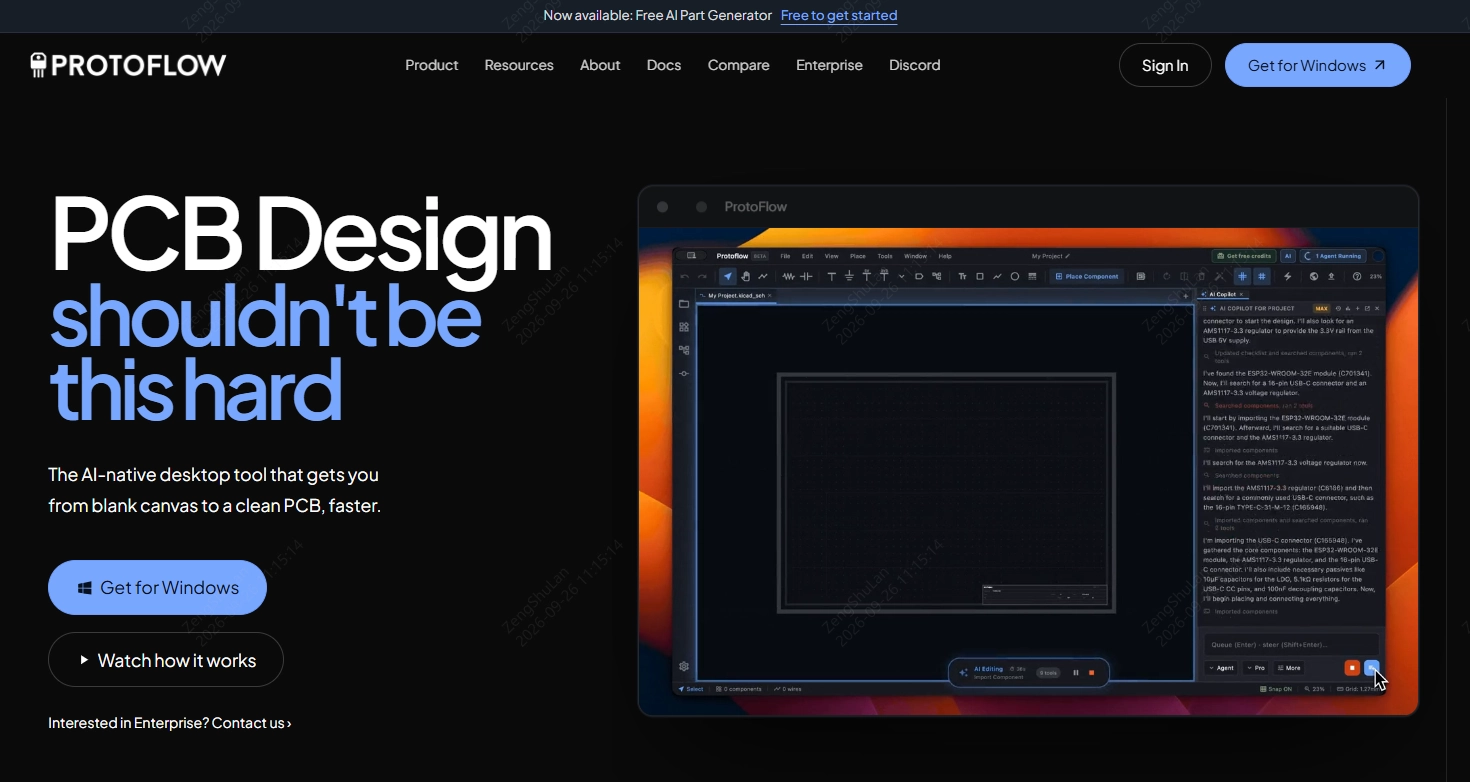Screen dimensions: 1470x782
Task: Click the Place Component button in the app
Action: (x=1087, y=276)
